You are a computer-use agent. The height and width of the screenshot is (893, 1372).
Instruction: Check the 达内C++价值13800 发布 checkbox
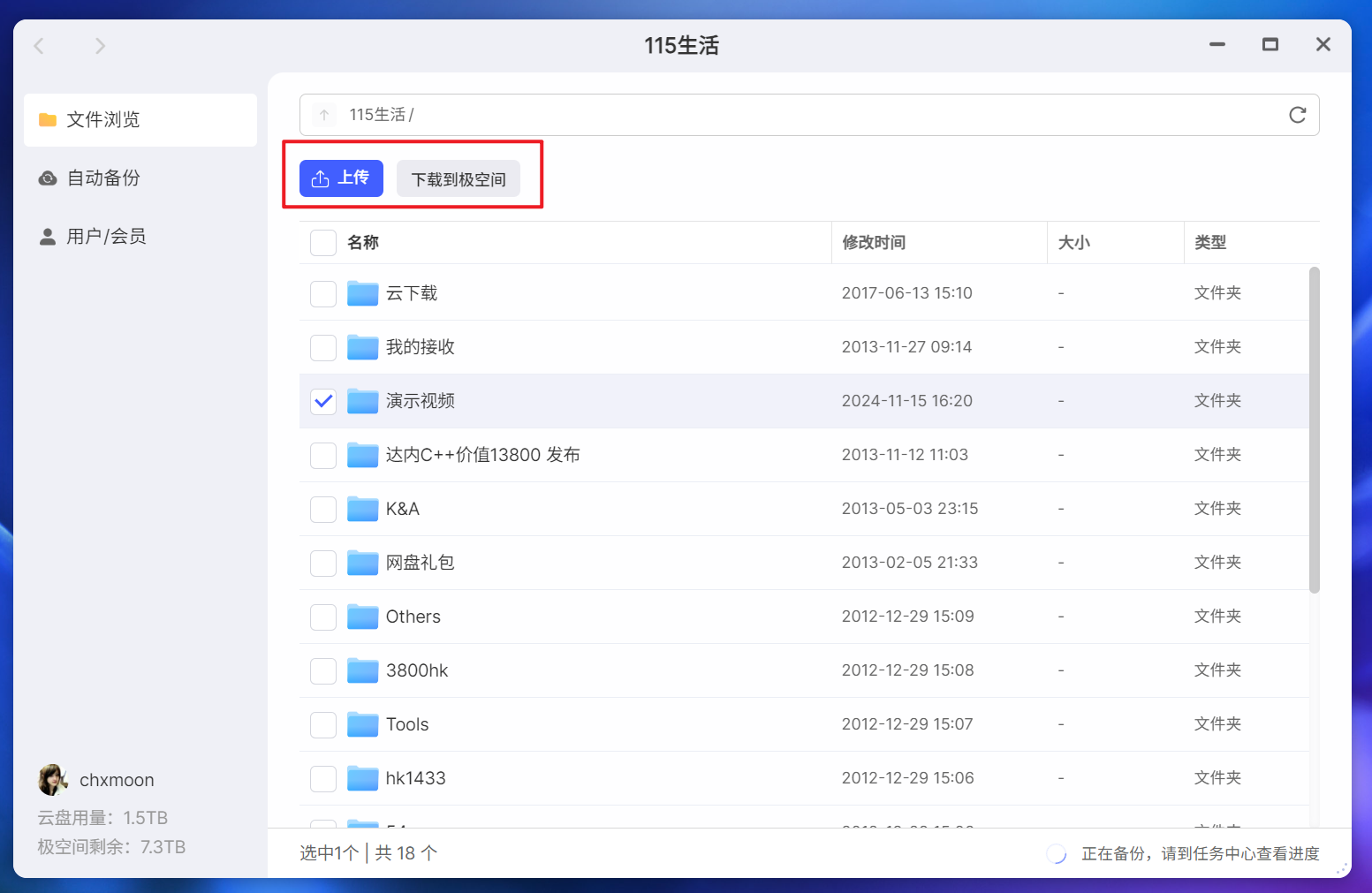coord(323,455)
